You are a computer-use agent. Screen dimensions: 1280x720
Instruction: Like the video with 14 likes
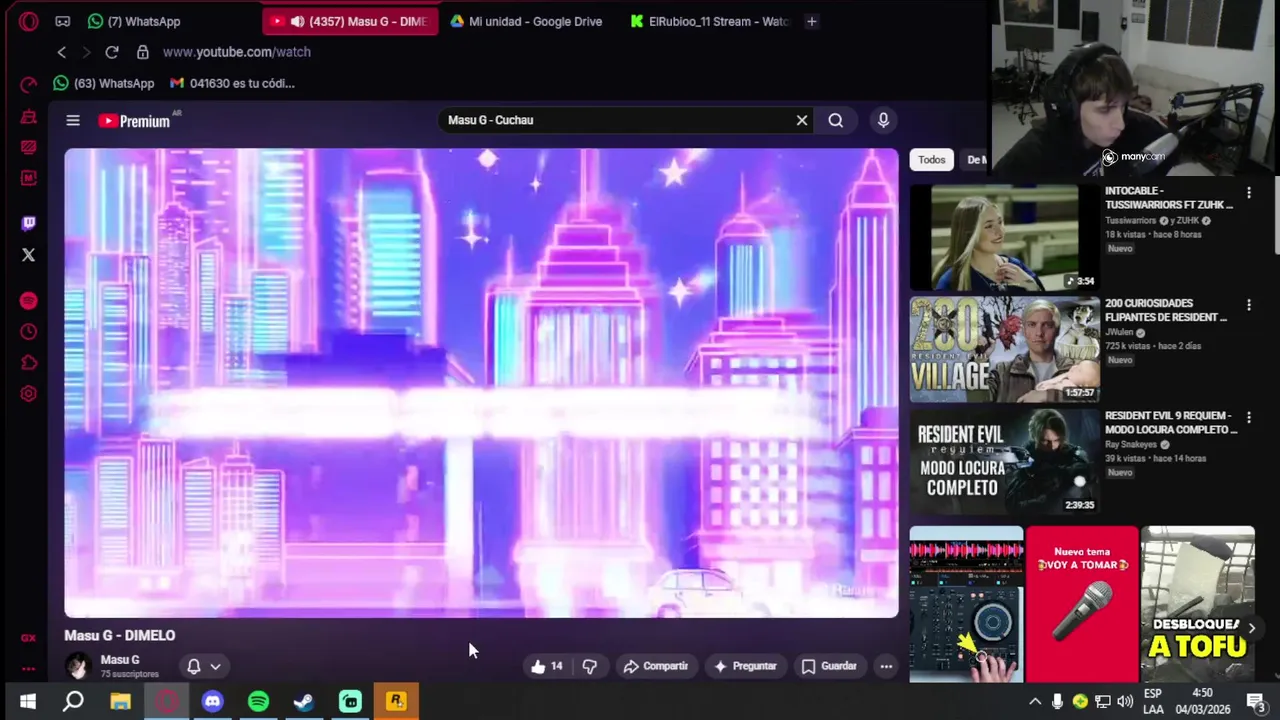[547, 666]
